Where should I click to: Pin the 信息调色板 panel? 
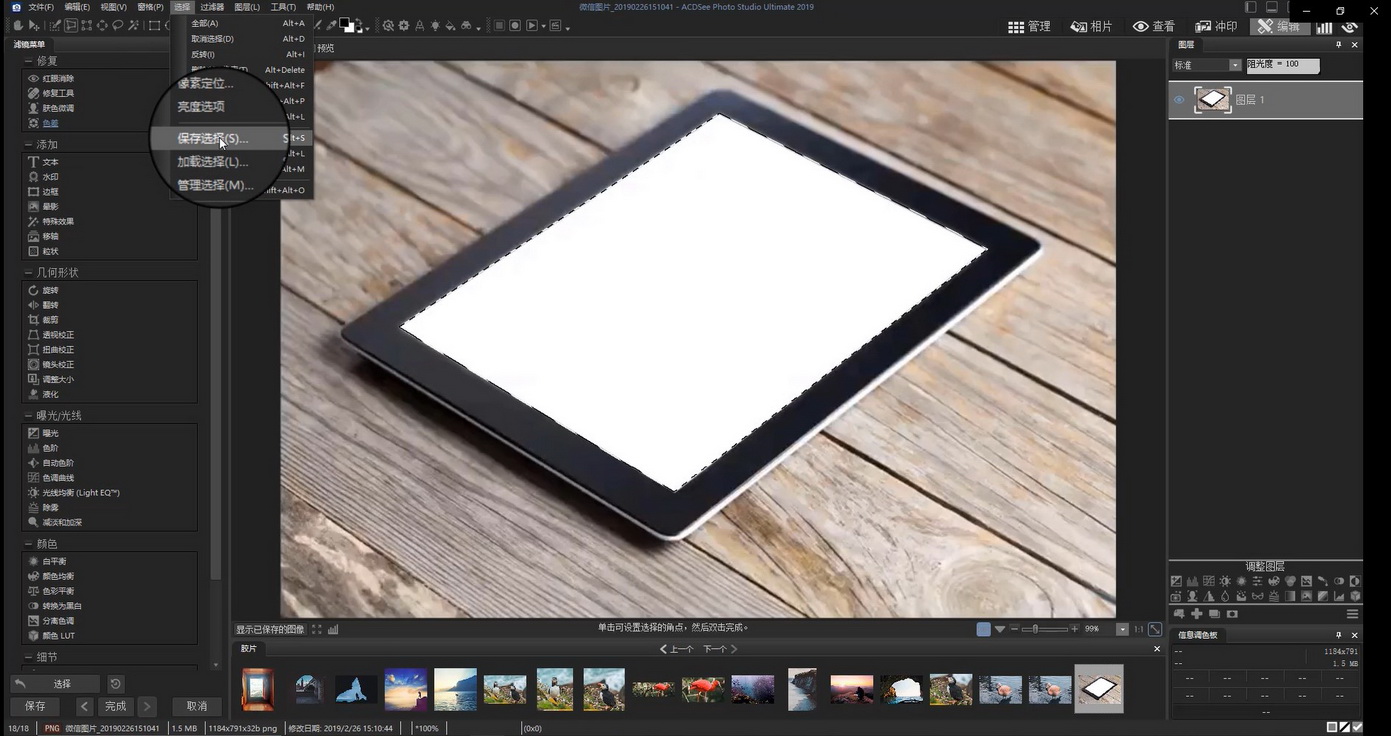click(1338, 635)
